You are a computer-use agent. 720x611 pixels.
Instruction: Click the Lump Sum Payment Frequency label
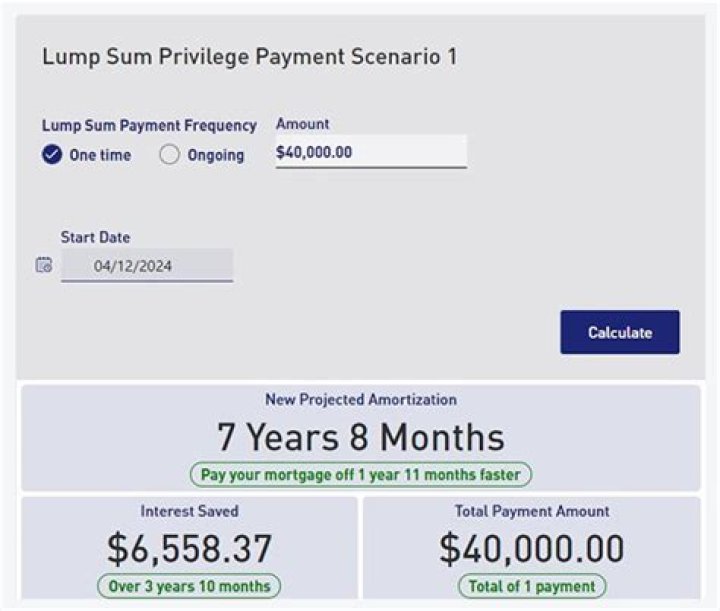click(x=149, y=125)
